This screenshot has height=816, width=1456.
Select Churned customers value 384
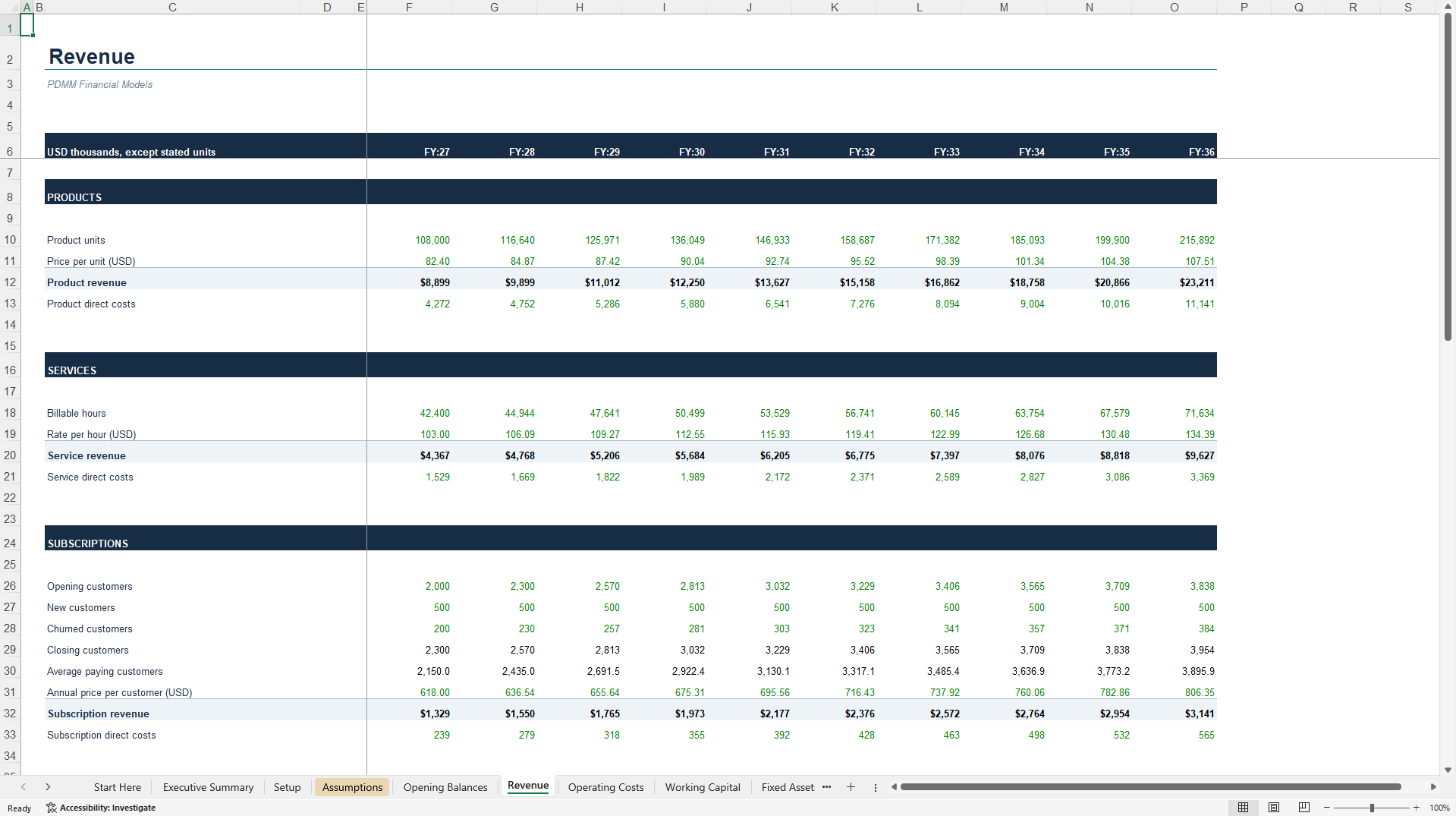tap(1206, 629)
